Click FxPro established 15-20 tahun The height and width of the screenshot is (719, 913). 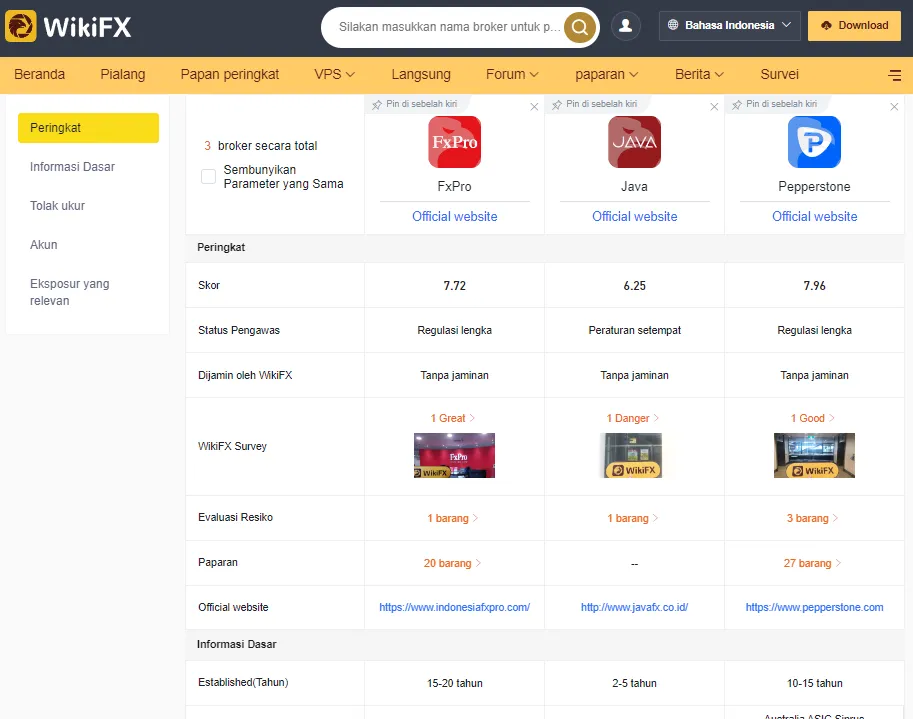point(454,683)
